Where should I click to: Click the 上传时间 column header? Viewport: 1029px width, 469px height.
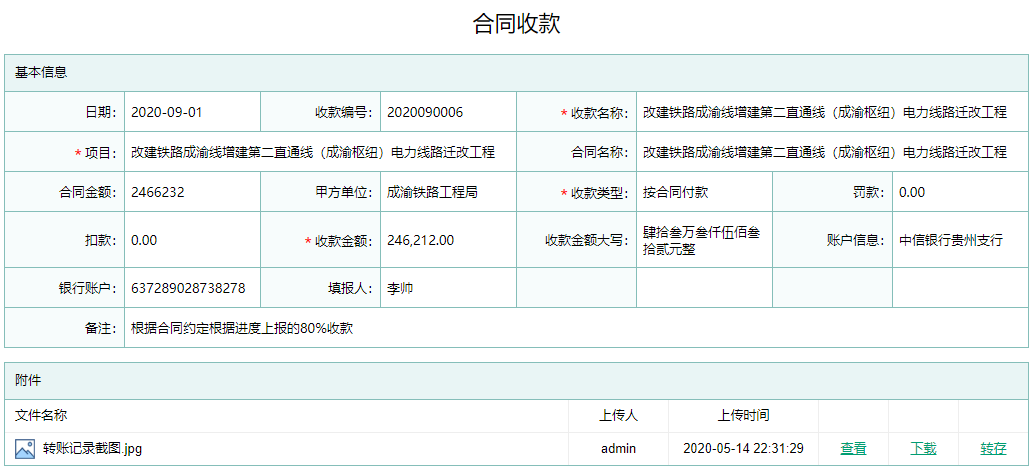tap(743, 415)
